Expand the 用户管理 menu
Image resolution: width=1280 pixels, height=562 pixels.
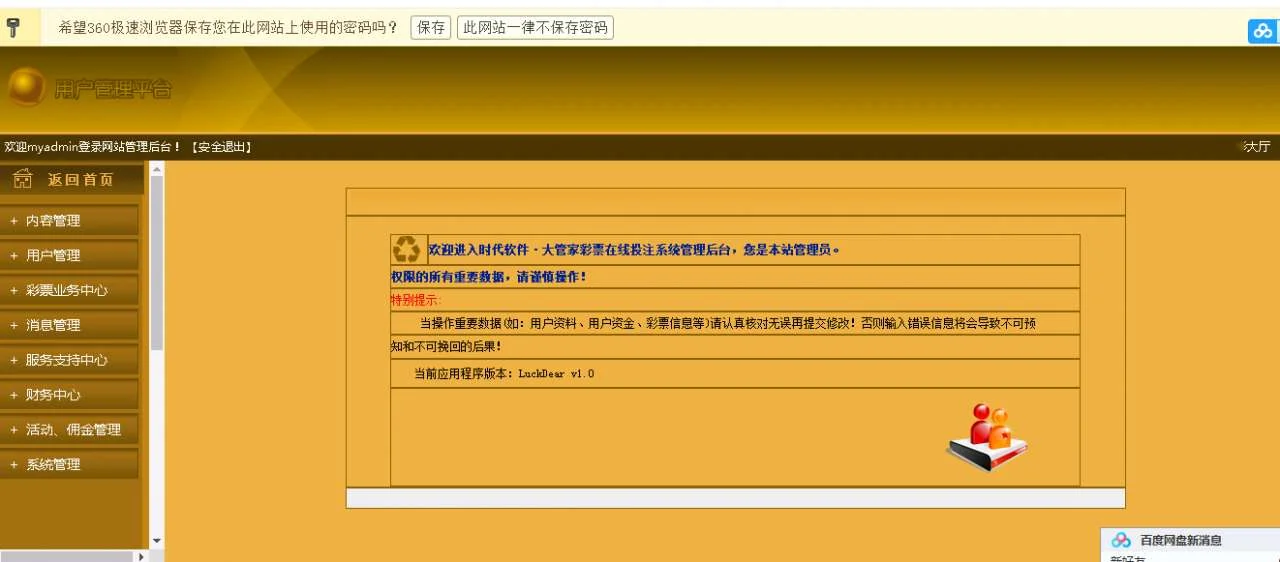53,256
